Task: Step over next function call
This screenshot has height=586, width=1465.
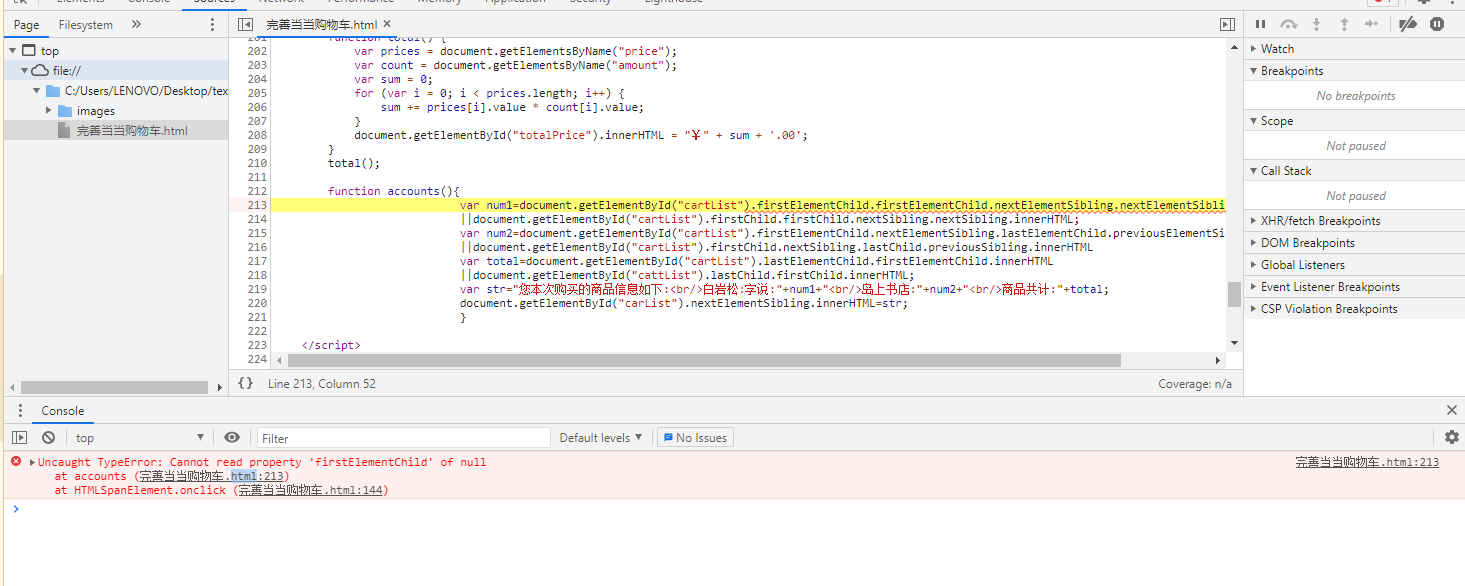Action: [x=1289, y=24]
